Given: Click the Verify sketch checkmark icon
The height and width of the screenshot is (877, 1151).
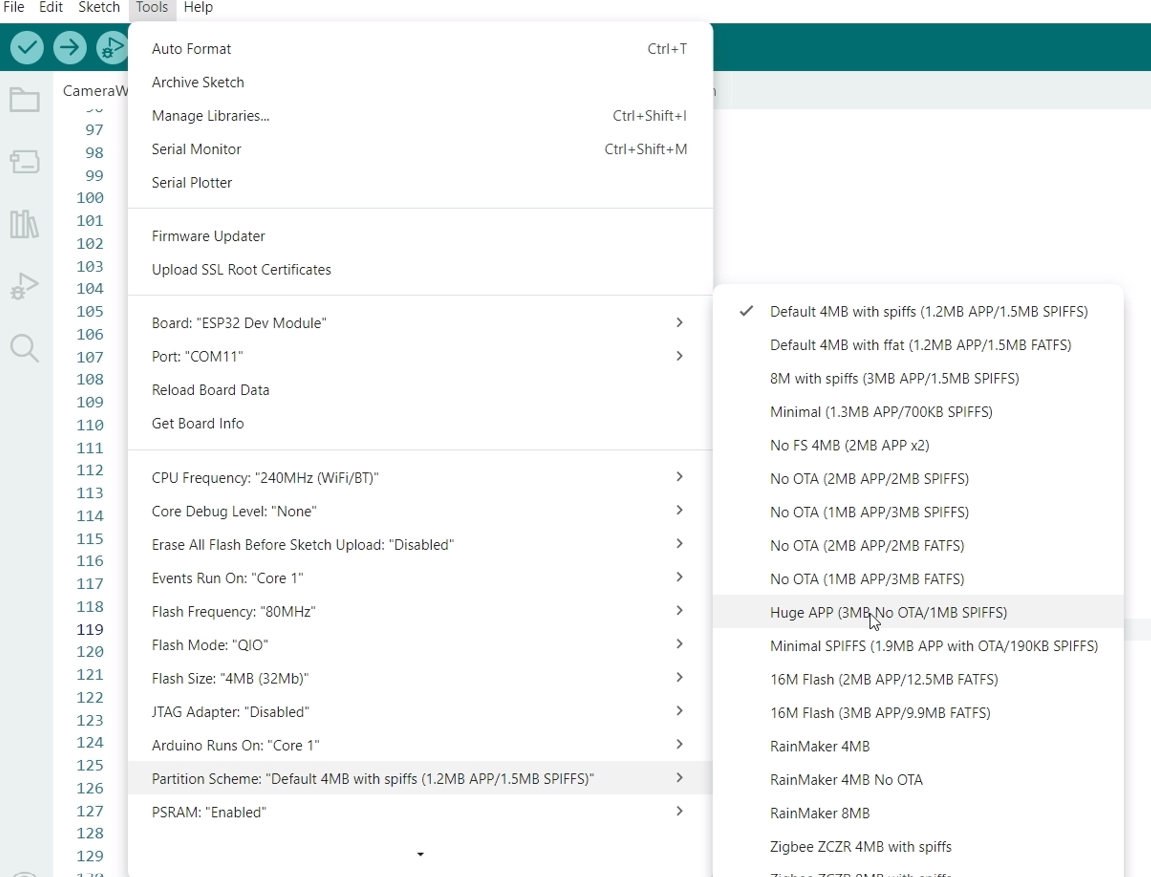Looking at the screenshot, I should [x=27, y=47].
